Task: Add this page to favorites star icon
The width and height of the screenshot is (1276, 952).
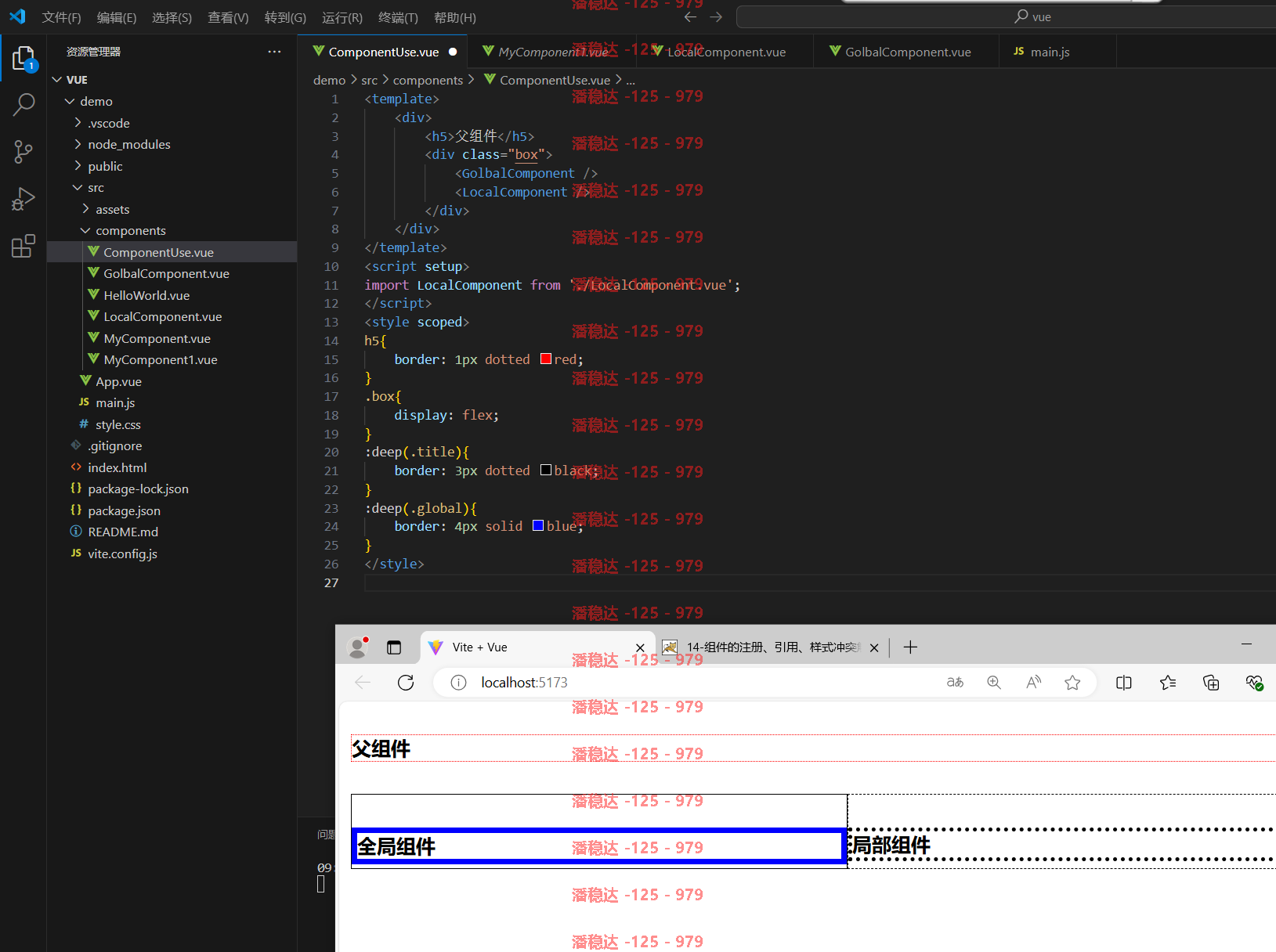Action: pos(1072,683)
